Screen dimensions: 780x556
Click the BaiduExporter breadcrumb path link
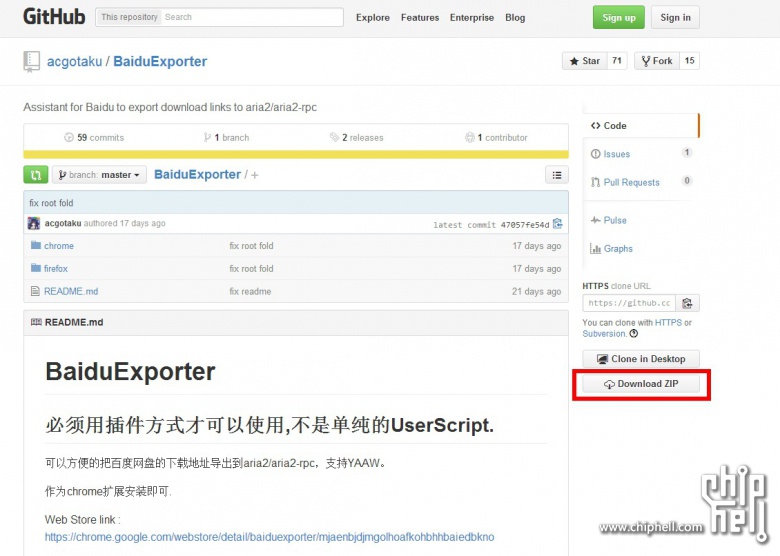[x=197, y=175]
